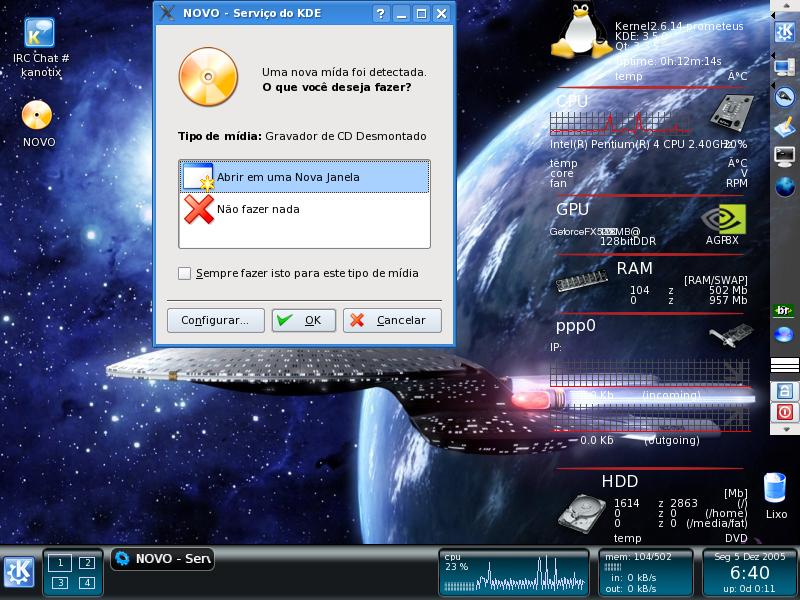The width and height of the screenshot is (800, 600).
Task: Switch to virtual desktop 3 in pager
Action: tap(60, 583)
